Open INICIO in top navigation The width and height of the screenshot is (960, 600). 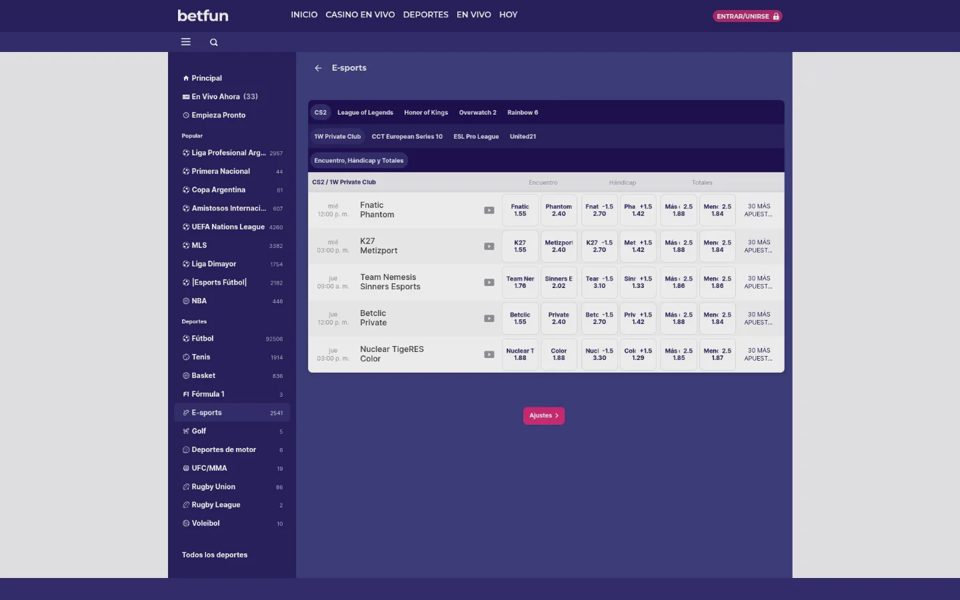(x=304, y=15)
